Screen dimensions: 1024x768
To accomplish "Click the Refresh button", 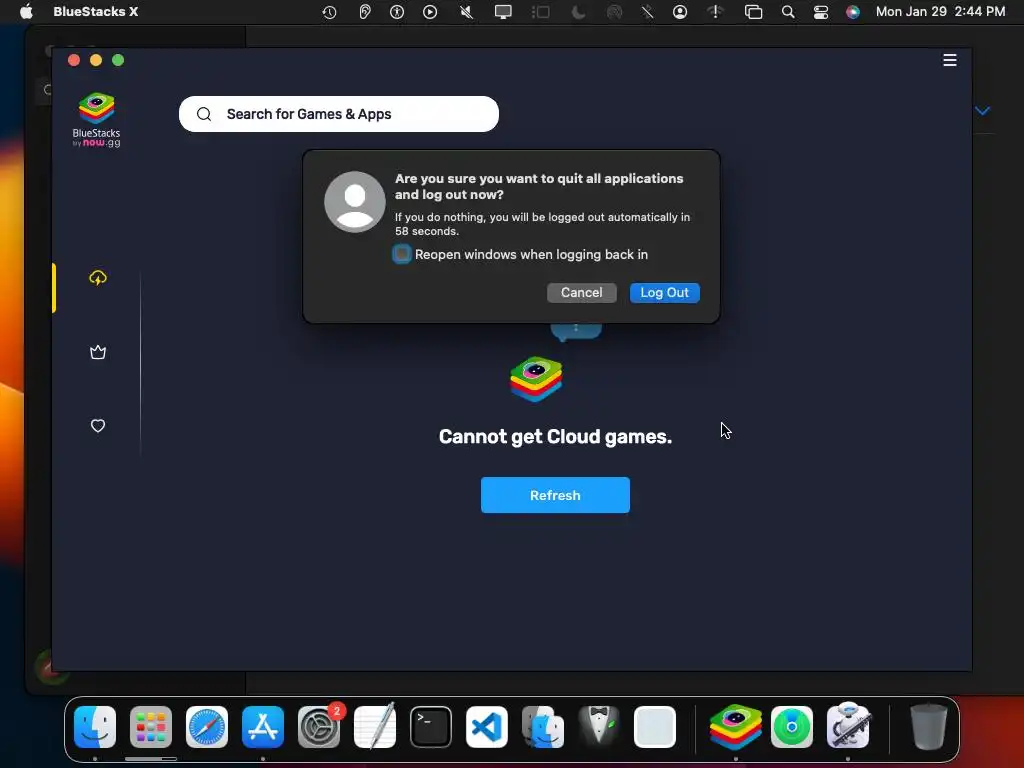I will click(x=555, y=495).
